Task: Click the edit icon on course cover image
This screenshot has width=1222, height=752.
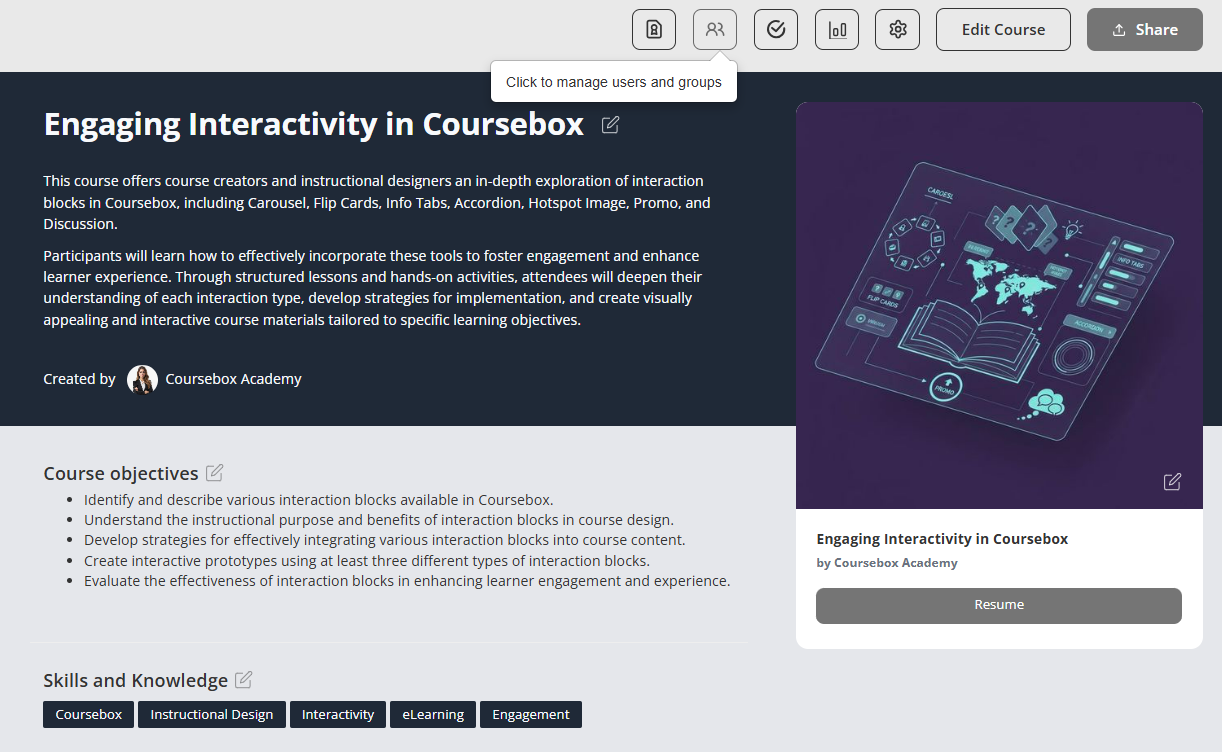Action: tap(1172, 482)
